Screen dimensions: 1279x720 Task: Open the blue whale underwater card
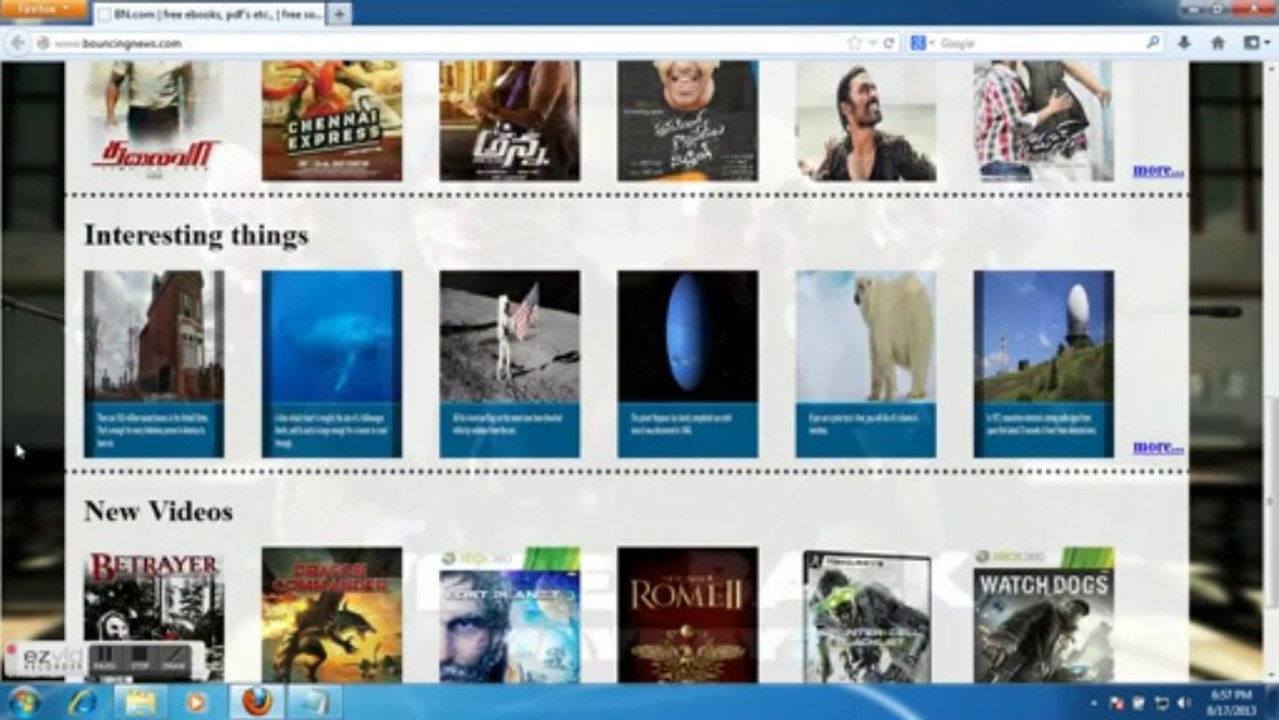click(332, 364)
